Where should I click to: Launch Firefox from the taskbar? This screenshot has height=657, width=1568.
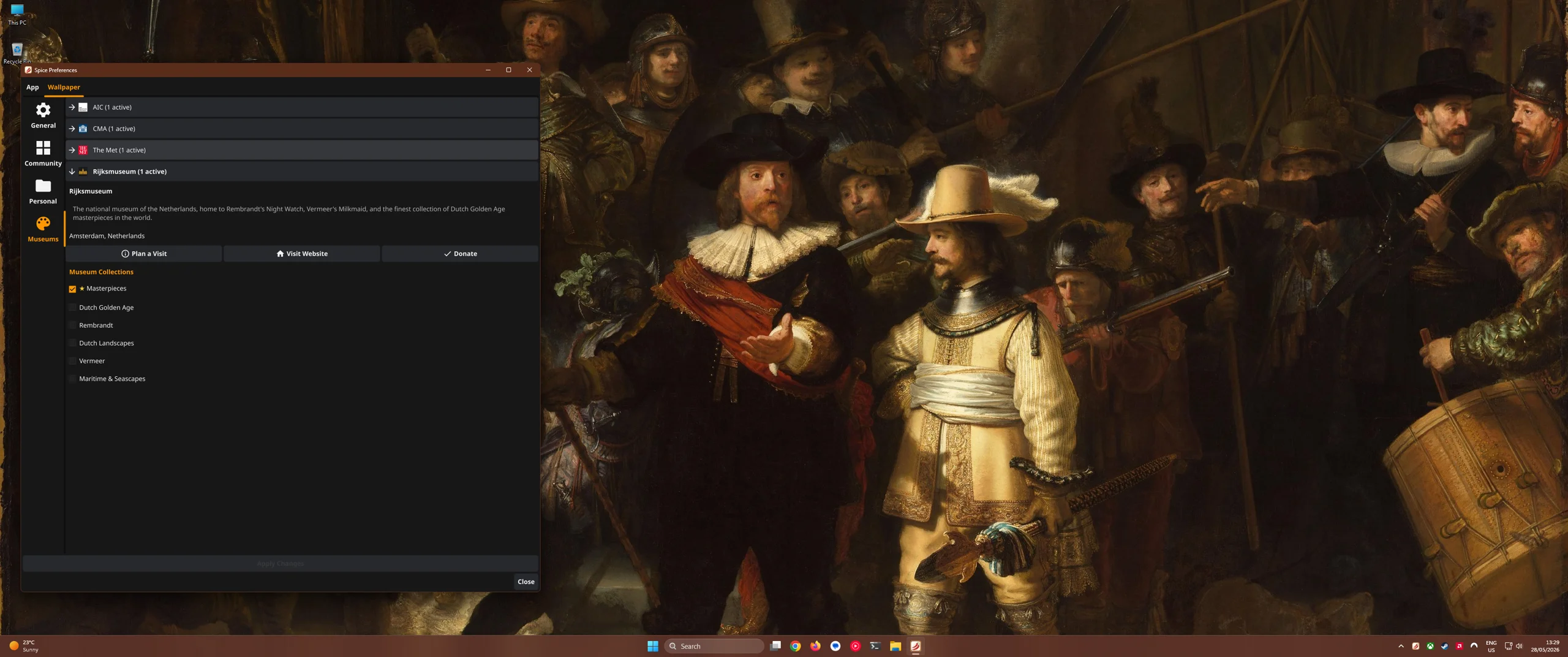pos(815,646)
